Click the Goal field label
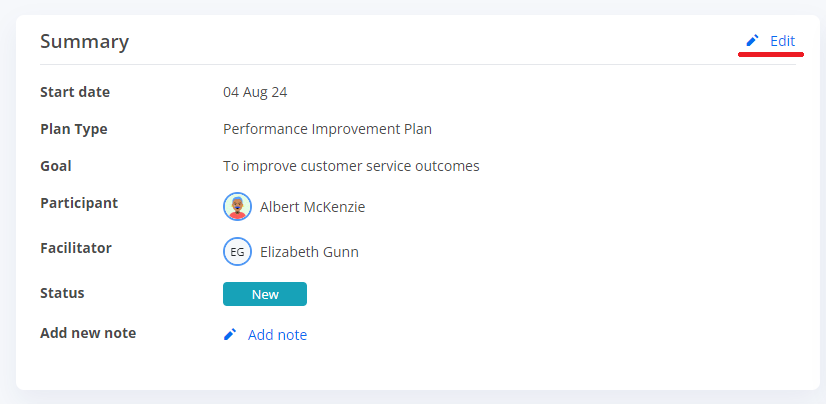826x404 pixels. pyautogui.click(x=56, y=166)
